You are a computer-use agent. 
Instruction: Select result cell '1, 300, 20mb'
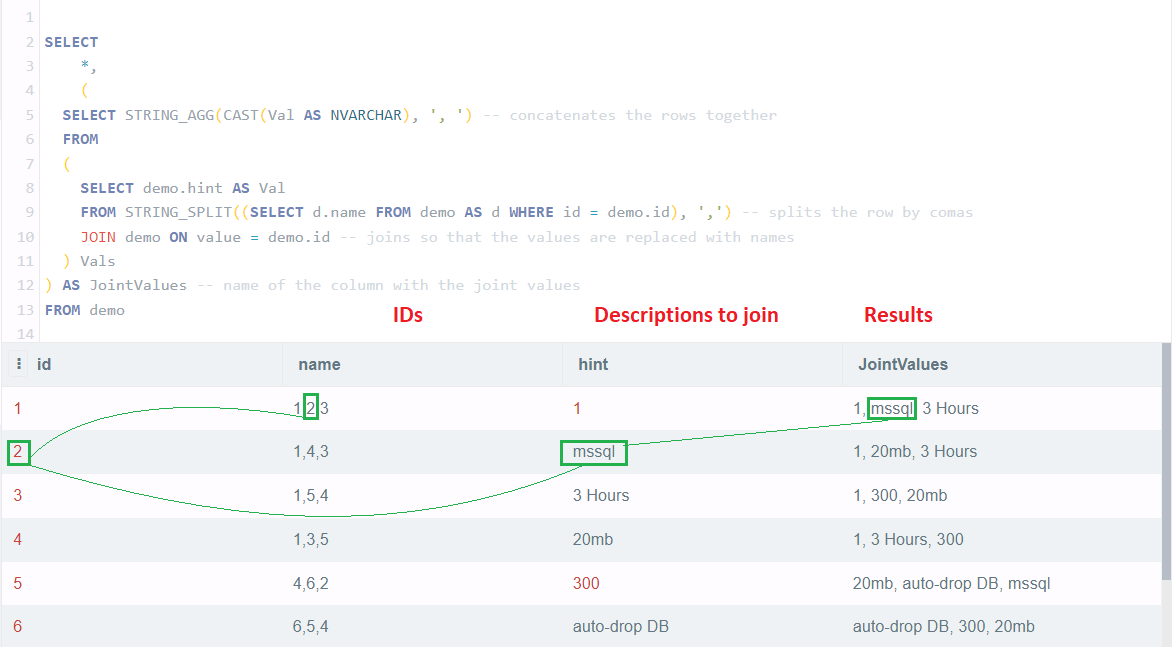point(900,496)
